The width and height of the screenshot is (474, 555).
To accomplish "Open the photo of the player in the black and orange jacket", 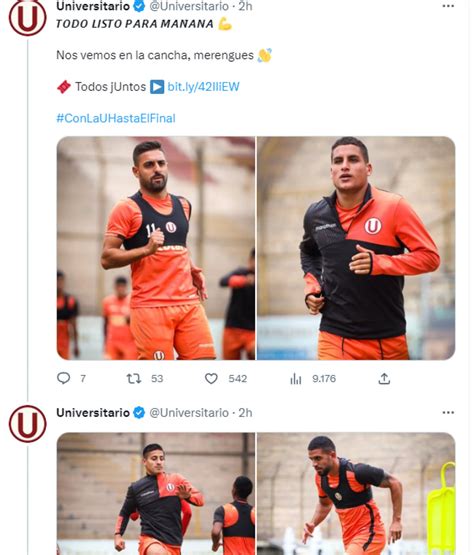I will click(x=356, y=248).
